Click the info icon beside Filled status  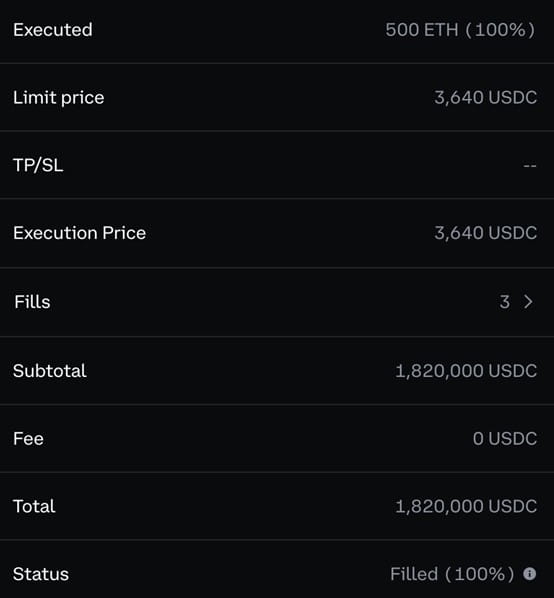click(x=530, y=574)
